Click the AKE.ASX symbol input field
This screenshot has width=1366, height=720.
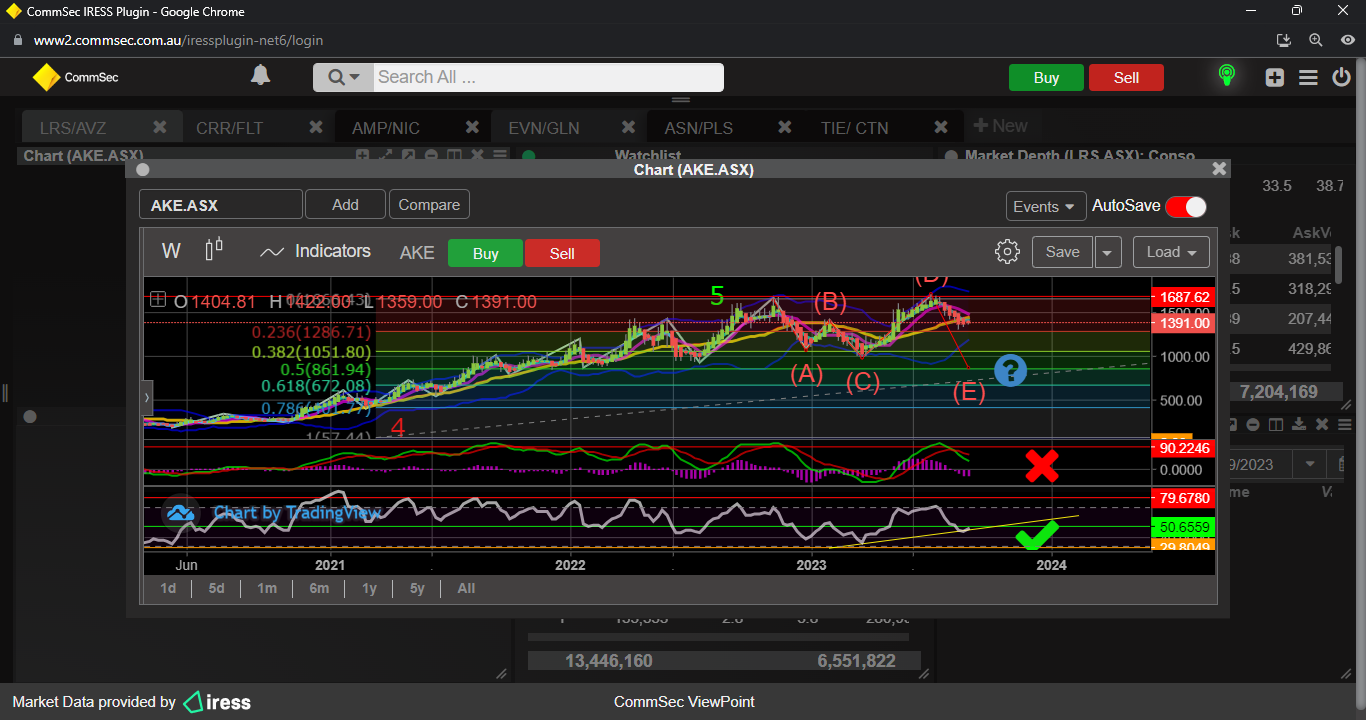[220, 205]
